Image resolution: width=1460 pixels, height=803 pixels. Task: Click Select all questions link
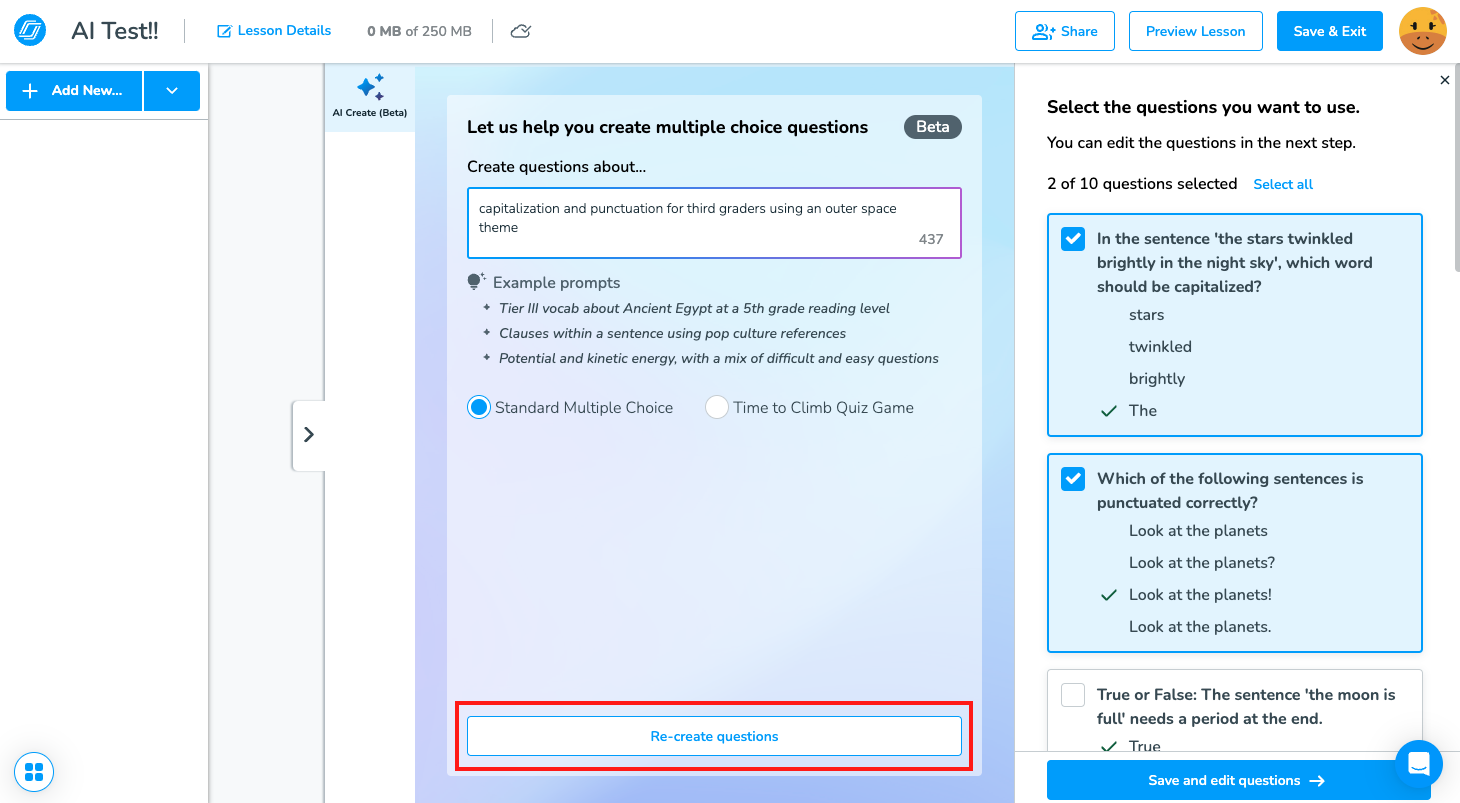1283,184
